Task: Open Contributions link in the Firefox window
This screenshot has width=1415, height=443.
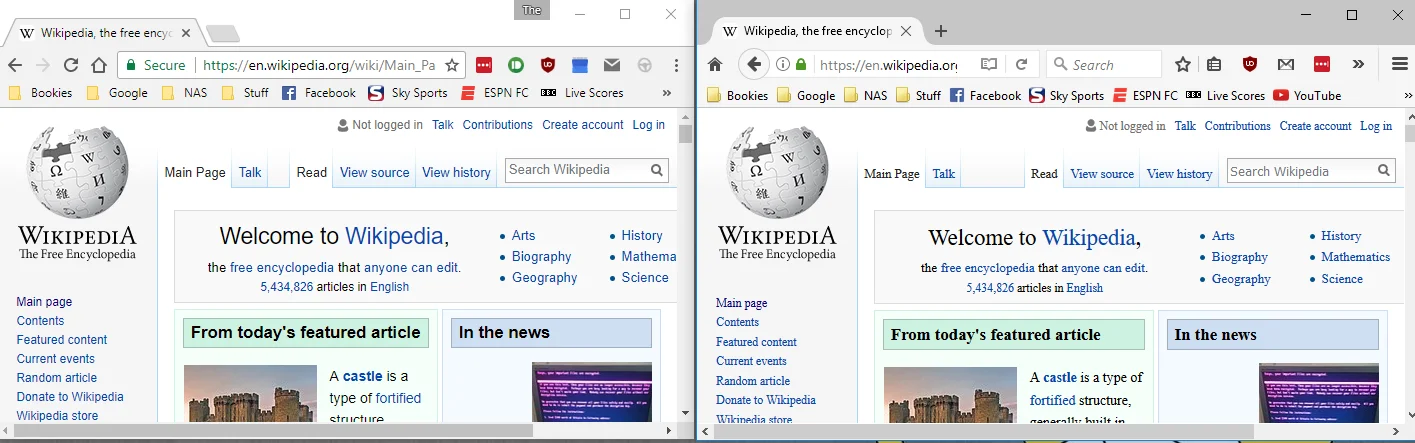Action: coord(1238,126)
